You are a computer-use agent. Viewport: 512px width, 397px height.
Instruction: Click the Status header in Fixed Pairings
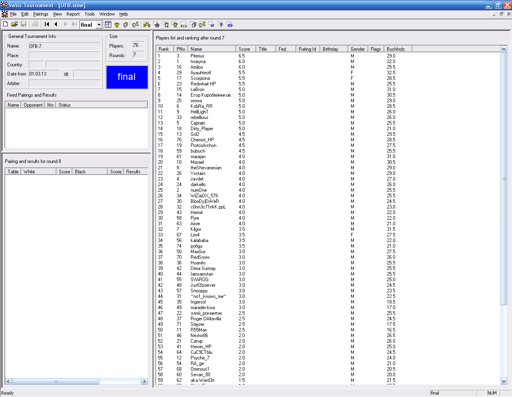102,105
